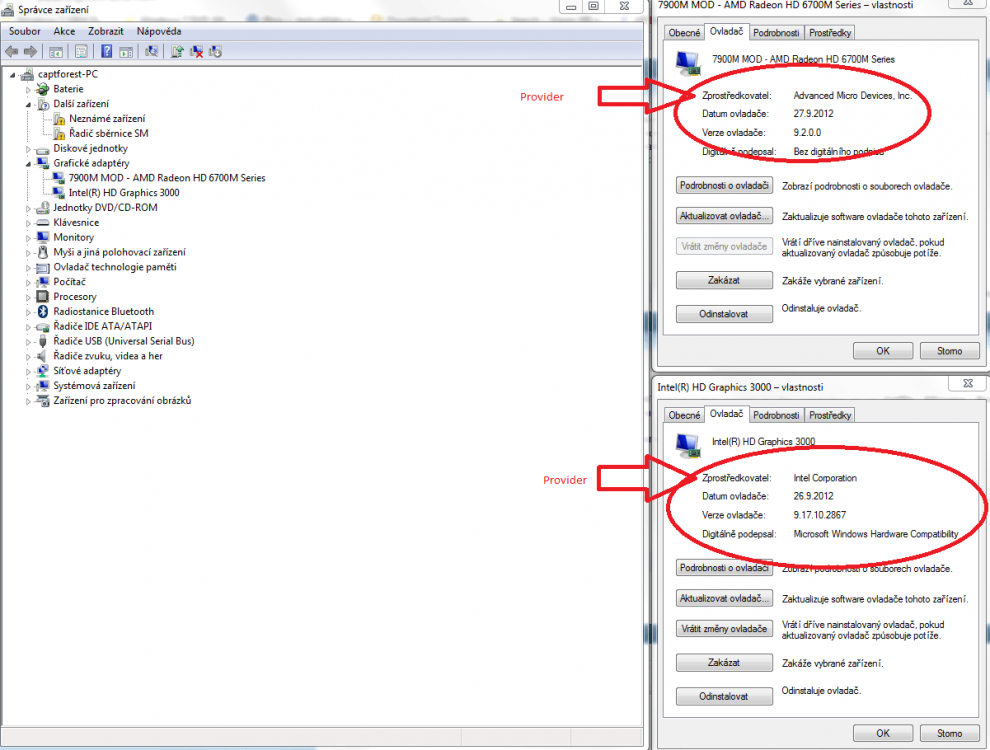The image size is (990, 750).
Task: Click Zakázat in the AMD dialog
Action: pos(724,280)
